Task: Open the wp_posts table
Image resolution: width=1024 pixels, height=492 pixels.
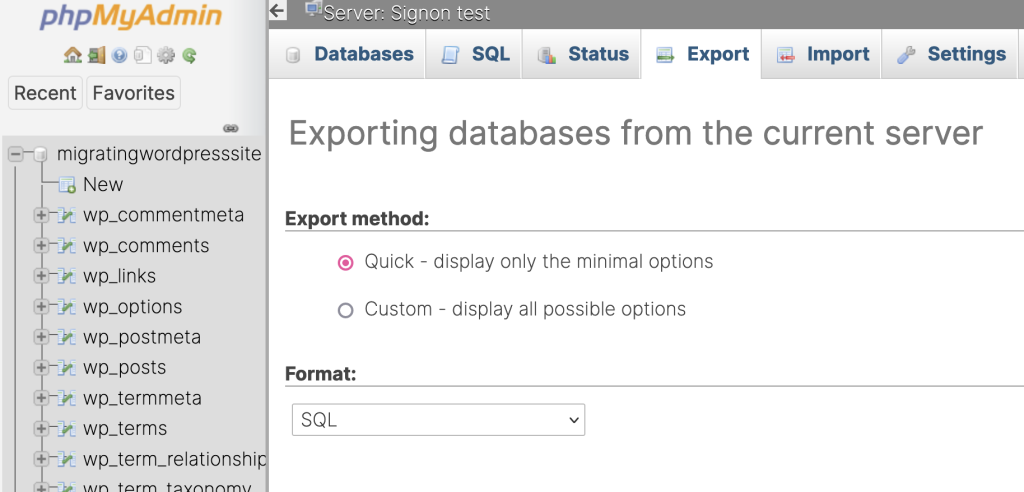Action: point(125,367)
